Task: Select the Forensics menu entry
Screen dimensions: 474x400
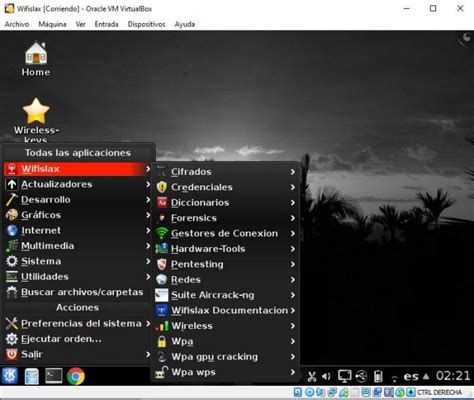Action: [x=226, y=218]
